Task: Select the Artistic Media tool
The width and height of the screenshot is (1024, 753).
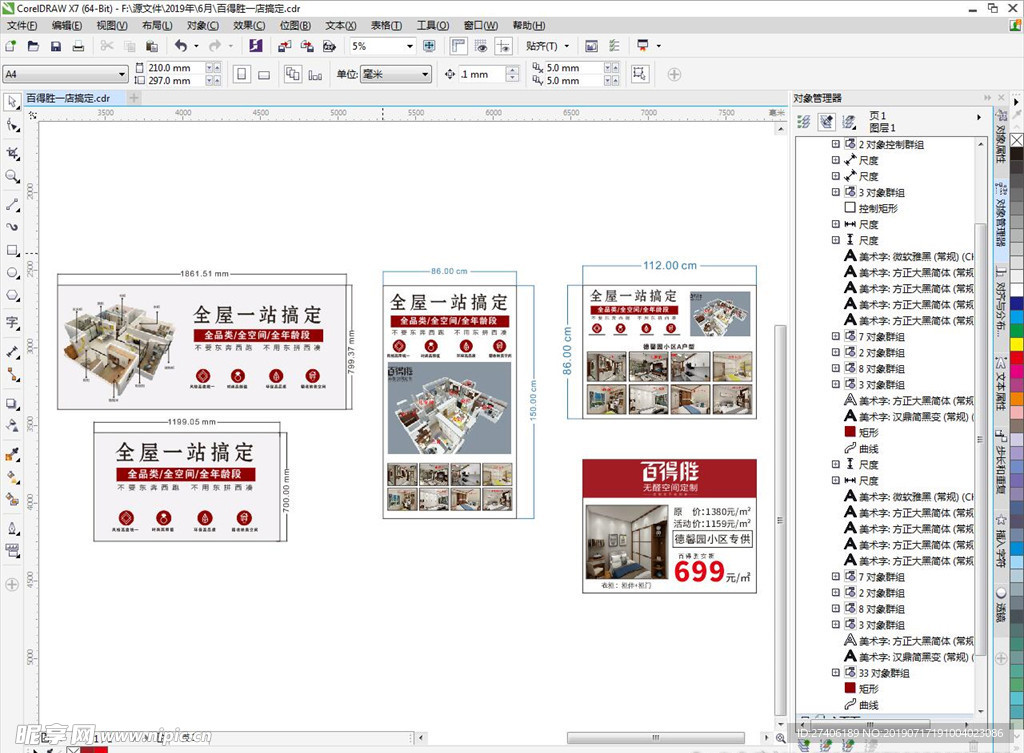Action: [12, 227]
